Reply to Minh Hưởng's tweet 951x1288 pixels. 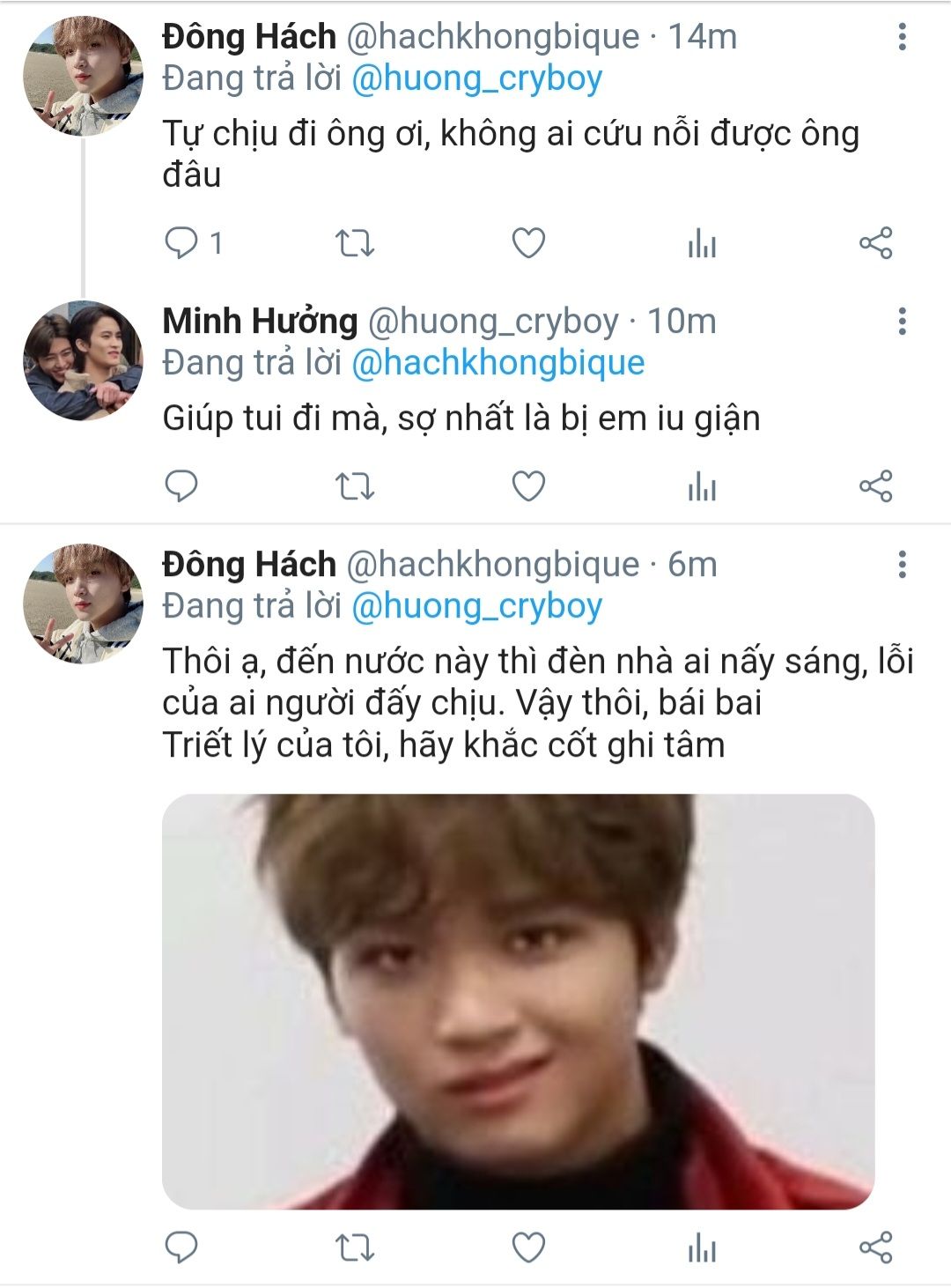point(182,485)
